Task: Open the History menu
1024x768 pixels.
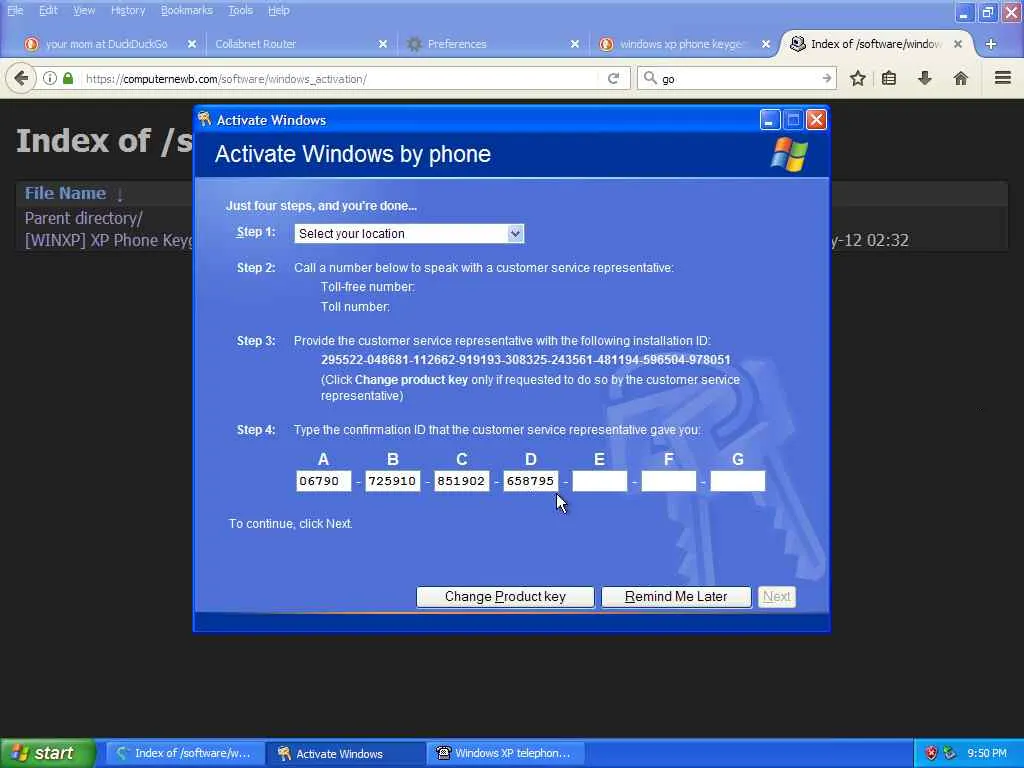Action: pyautogui.click(x=128, y=10)
